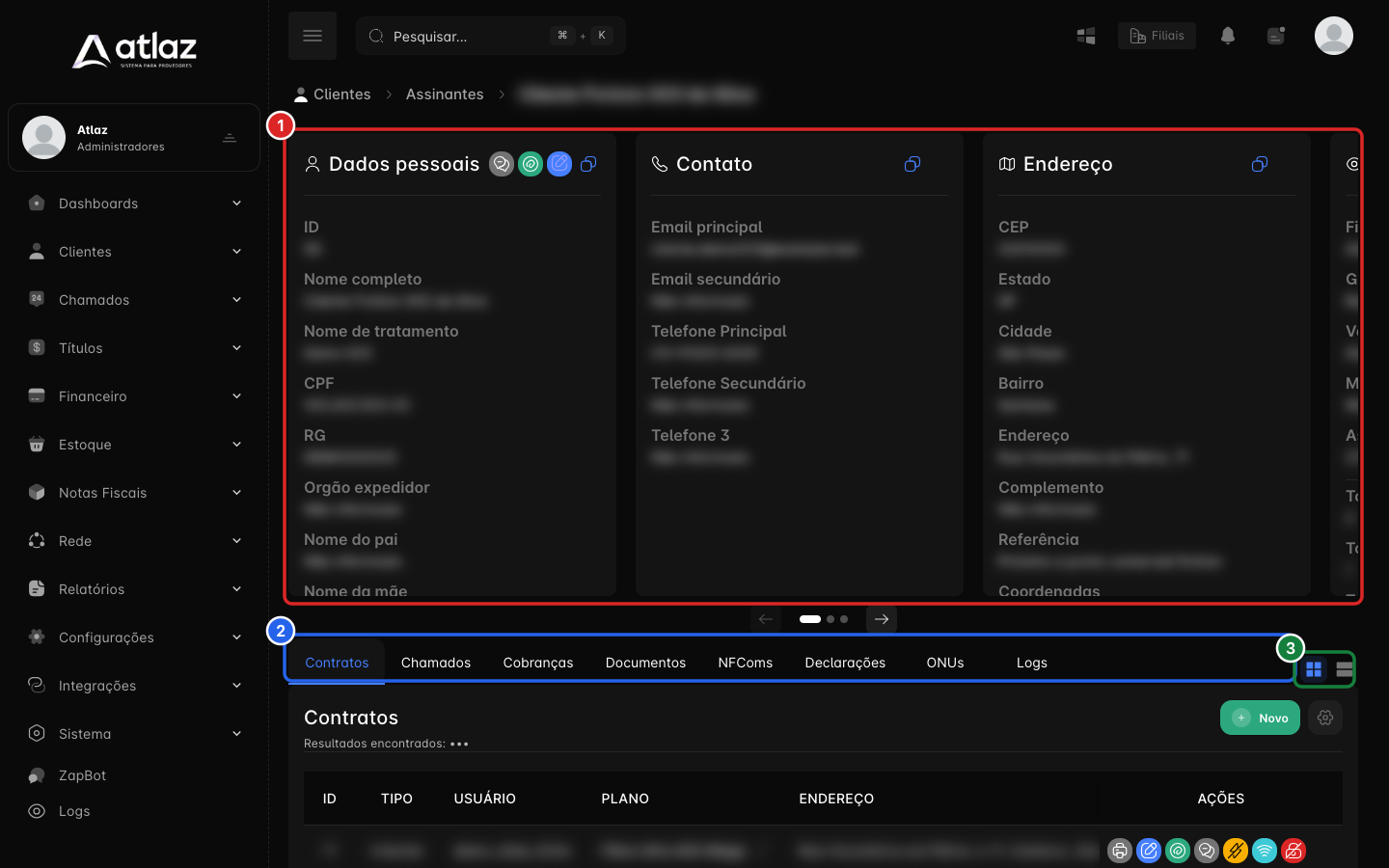Image resolution: width=1389 pixels, height=868 pixels.
Task: Collapse the Atlaz Administradores profile card
Action: [x=230, y=138]
